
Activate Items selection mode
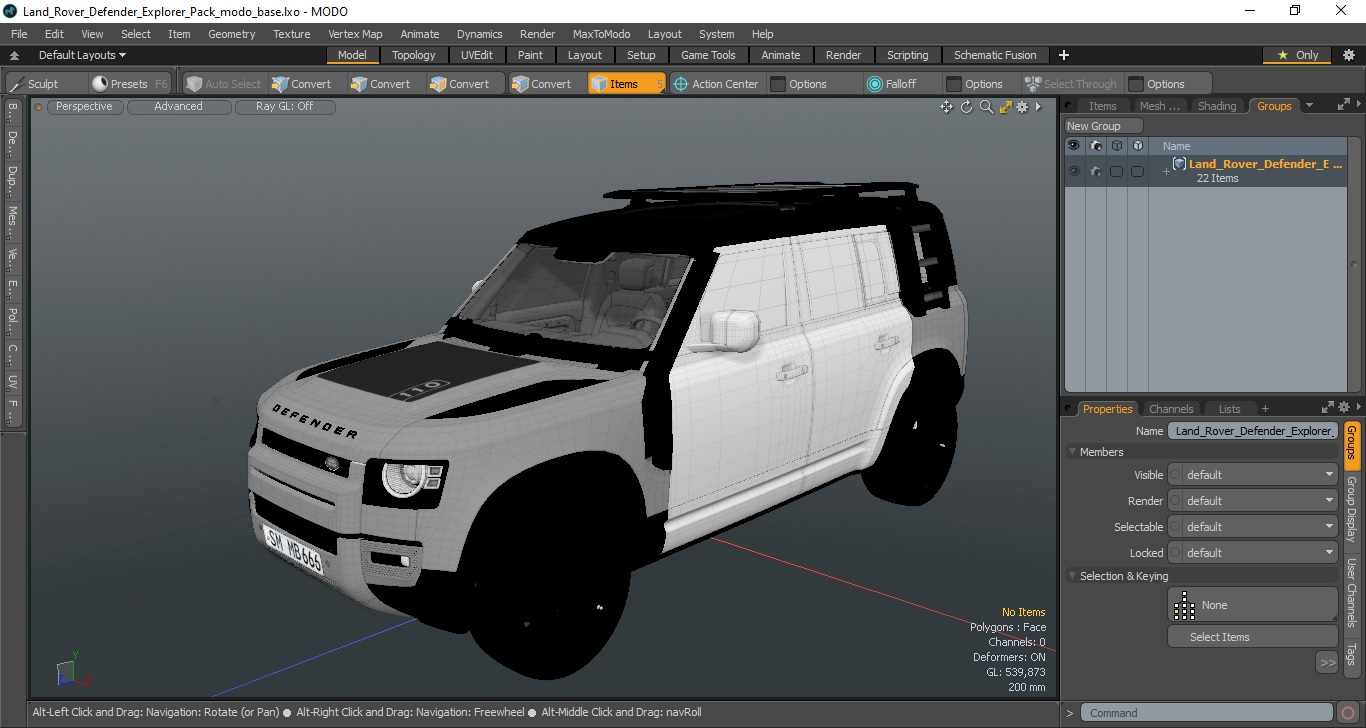click(626, 84)
